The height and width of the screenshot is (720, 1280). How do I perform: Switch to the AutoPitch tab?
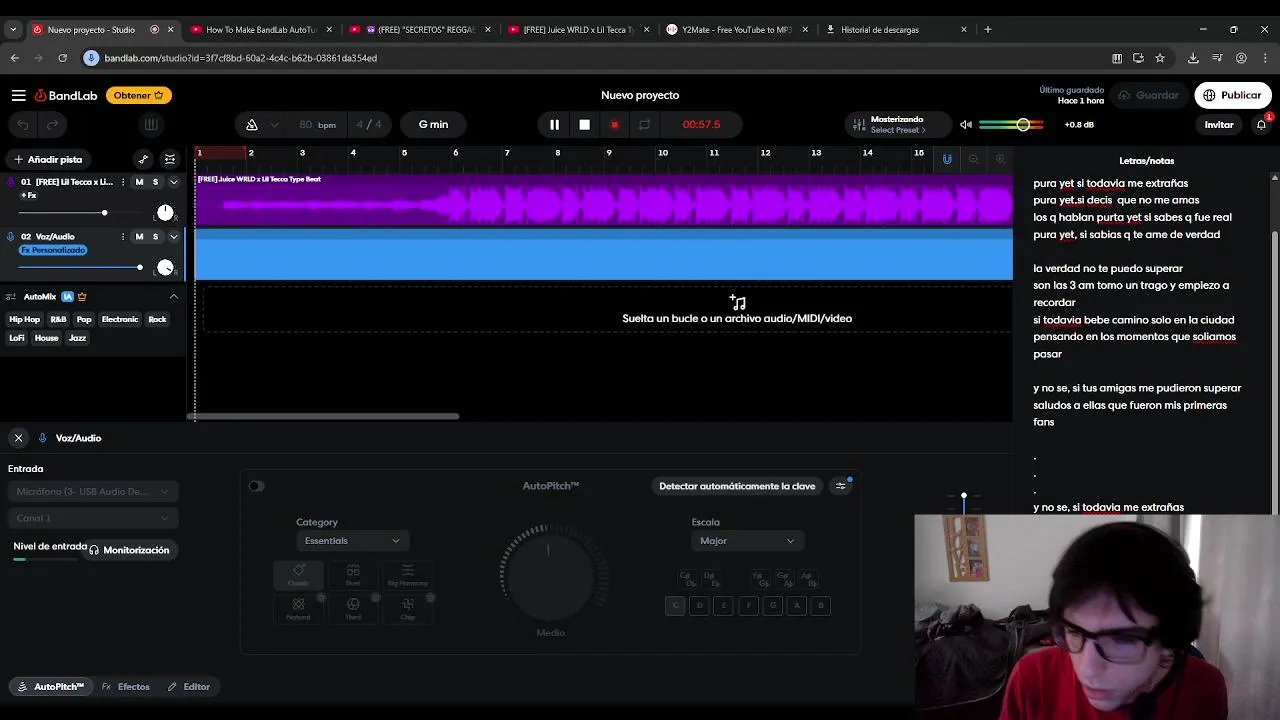[x=51, y=687]
